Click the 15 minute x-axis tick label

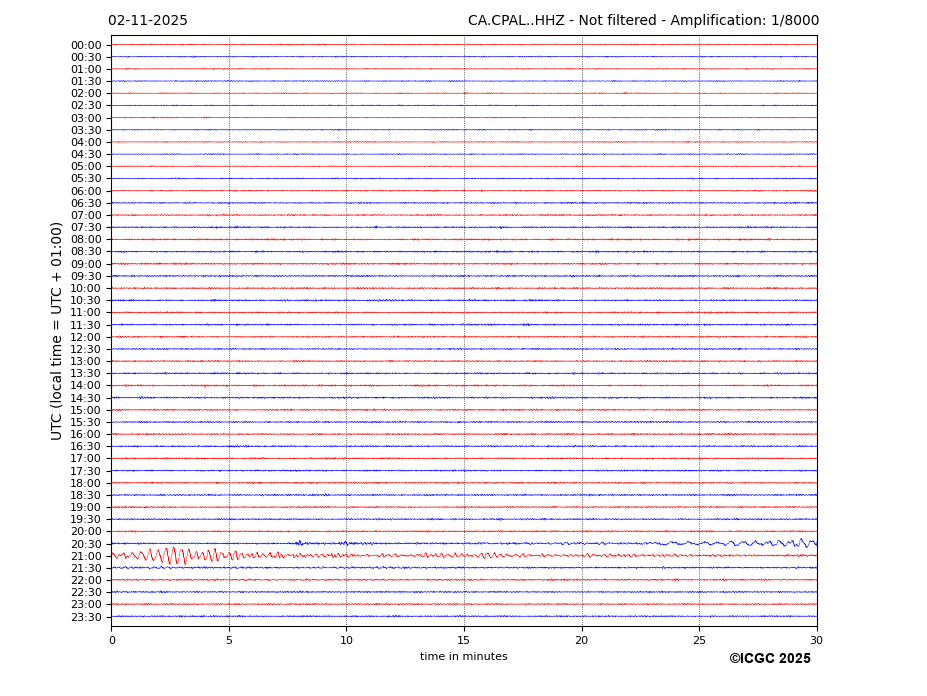464,640
